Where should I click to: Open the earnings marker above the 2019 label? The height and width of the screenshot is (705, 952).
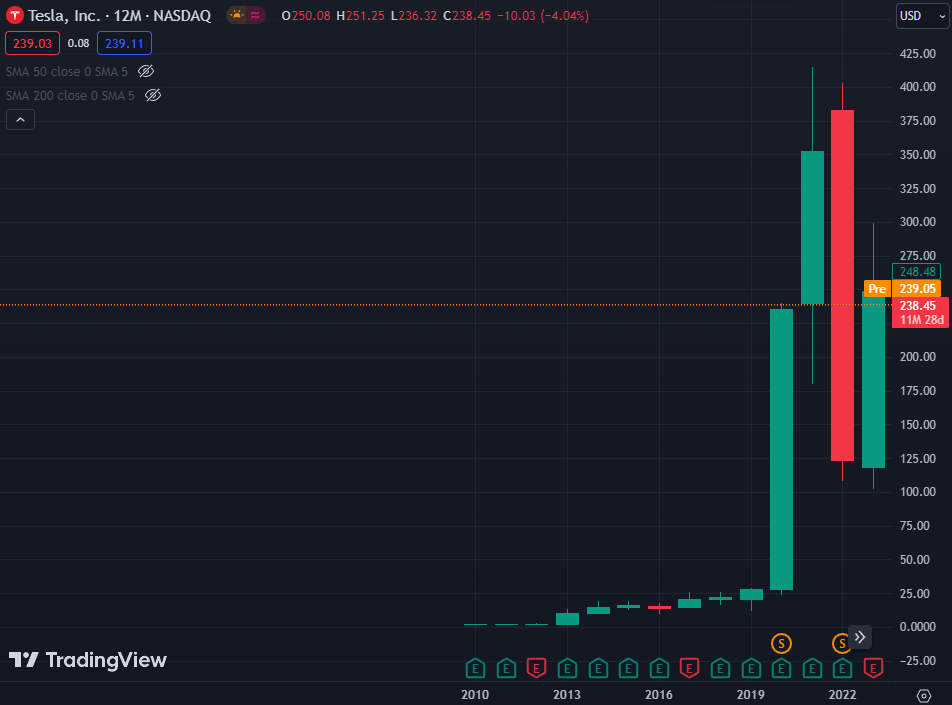[751, 669]
